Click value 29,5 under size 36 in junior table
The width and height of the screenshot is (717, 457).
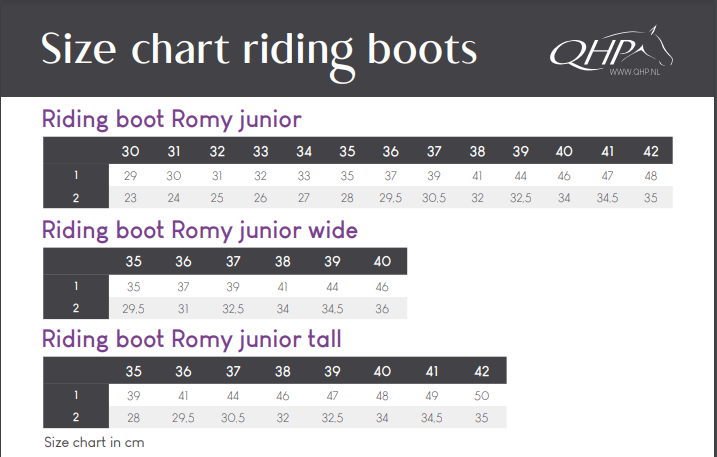pyautogui.click(x=391, y=198)
